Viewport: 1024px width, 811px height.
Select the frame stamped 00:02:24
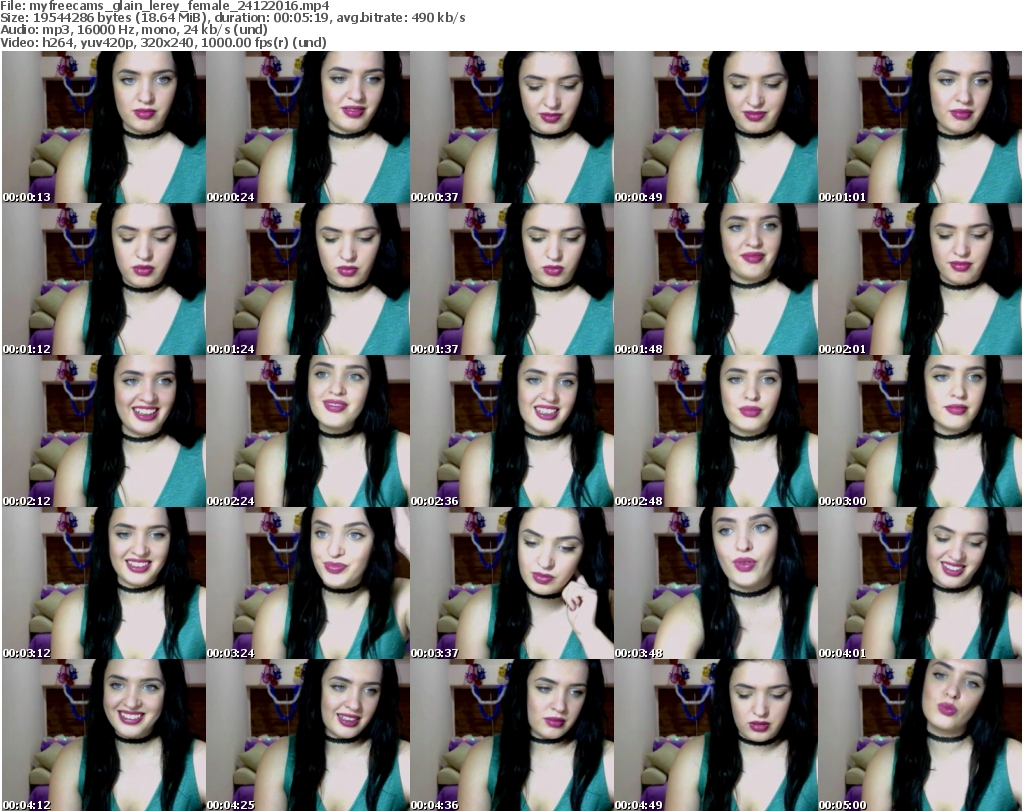coord(308,432)
